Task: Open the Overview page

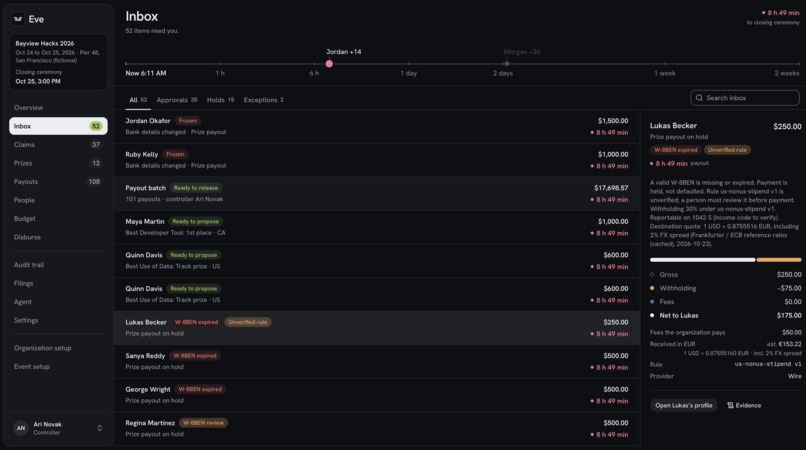Action: click(58, 107)
